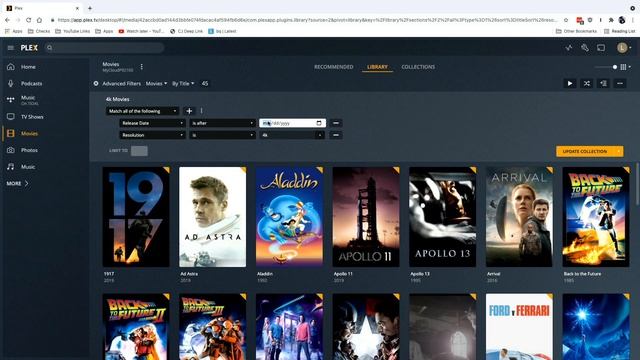
Task: Remove the Resolution filter row
Action: (x=336, y=135)
